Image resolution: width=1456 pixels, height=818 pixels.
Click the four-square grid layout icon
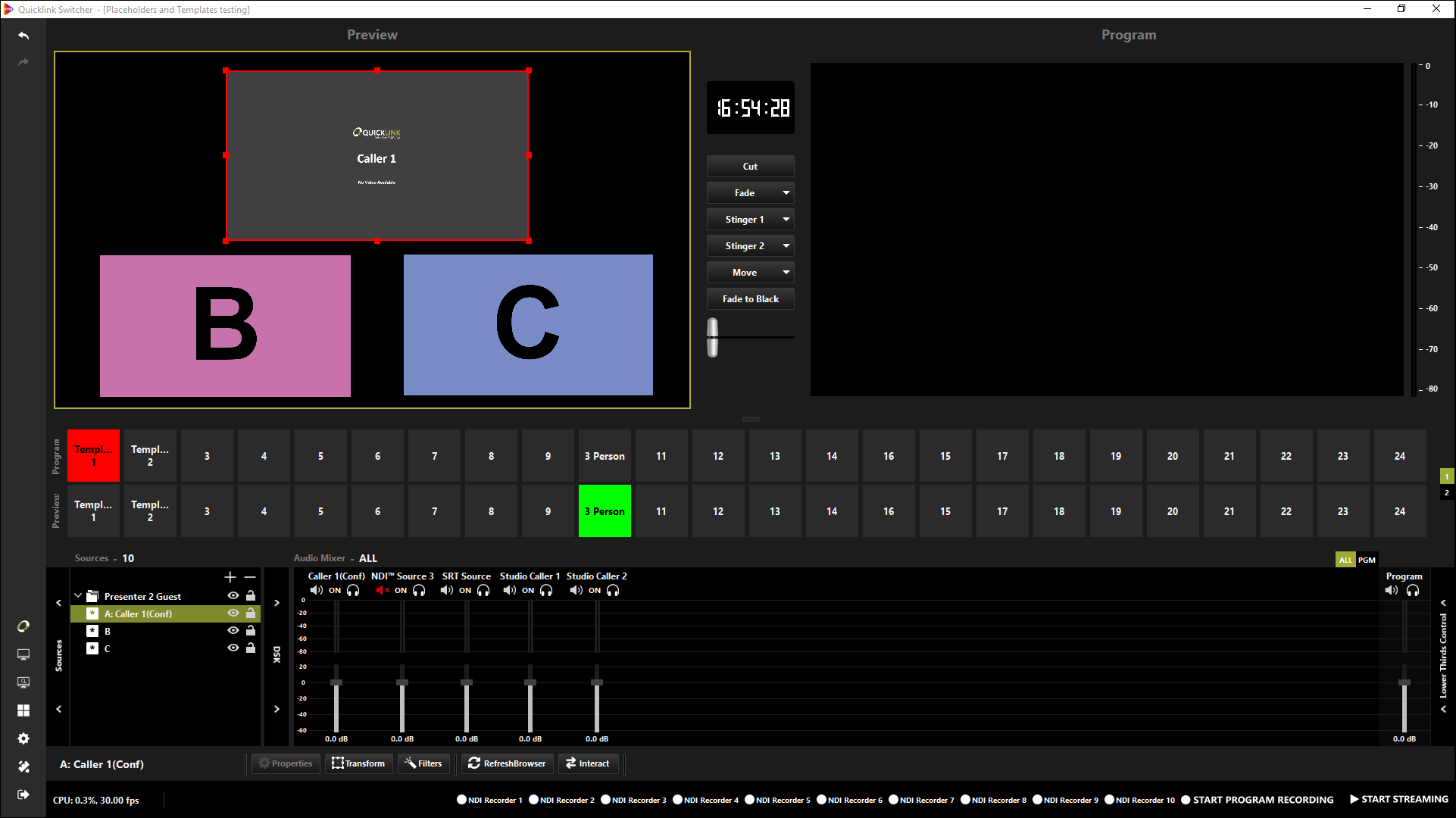[23, 710]
